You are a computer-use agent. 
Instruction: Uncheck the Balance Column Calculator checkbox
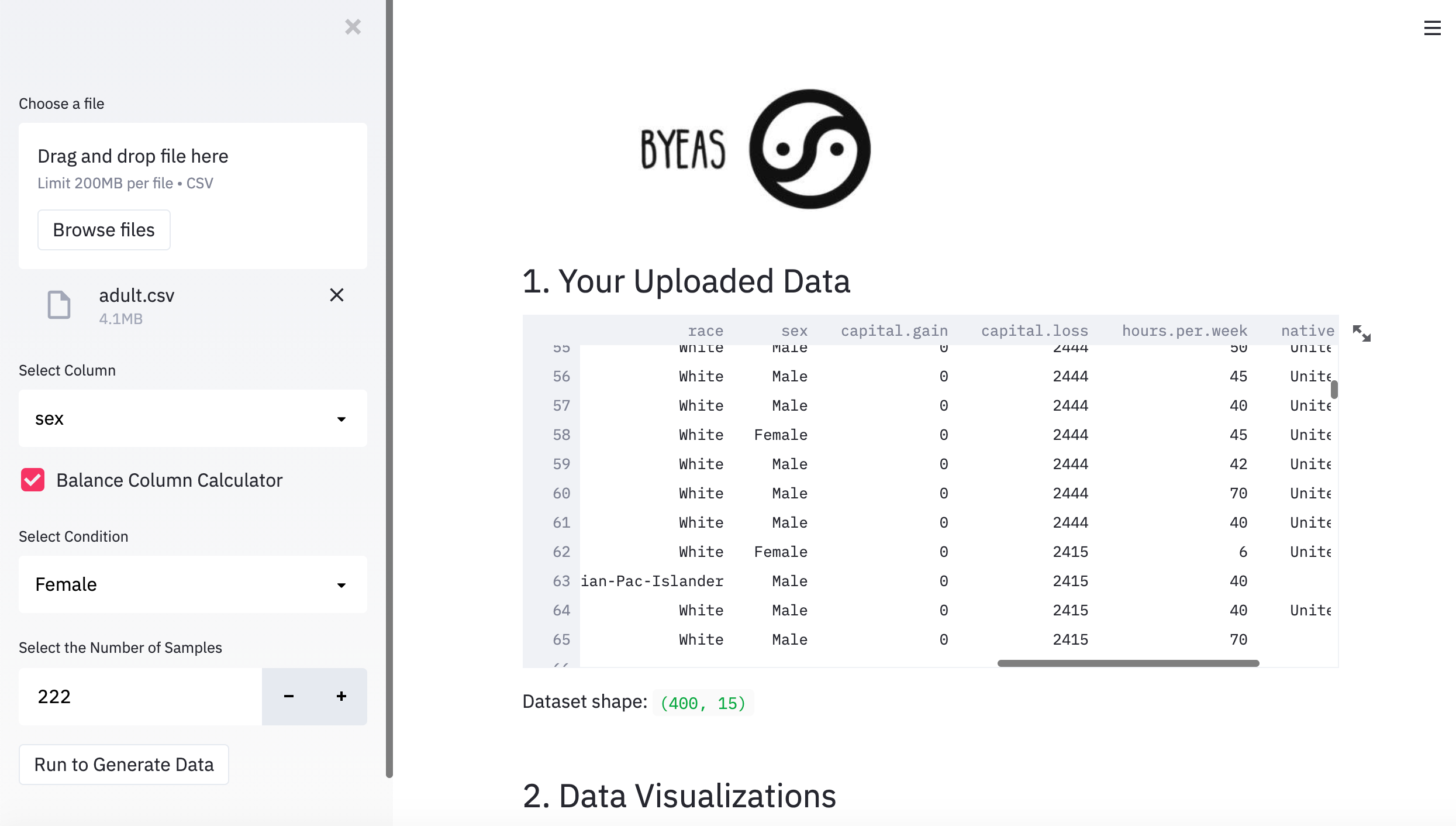(x=33, y=480)
